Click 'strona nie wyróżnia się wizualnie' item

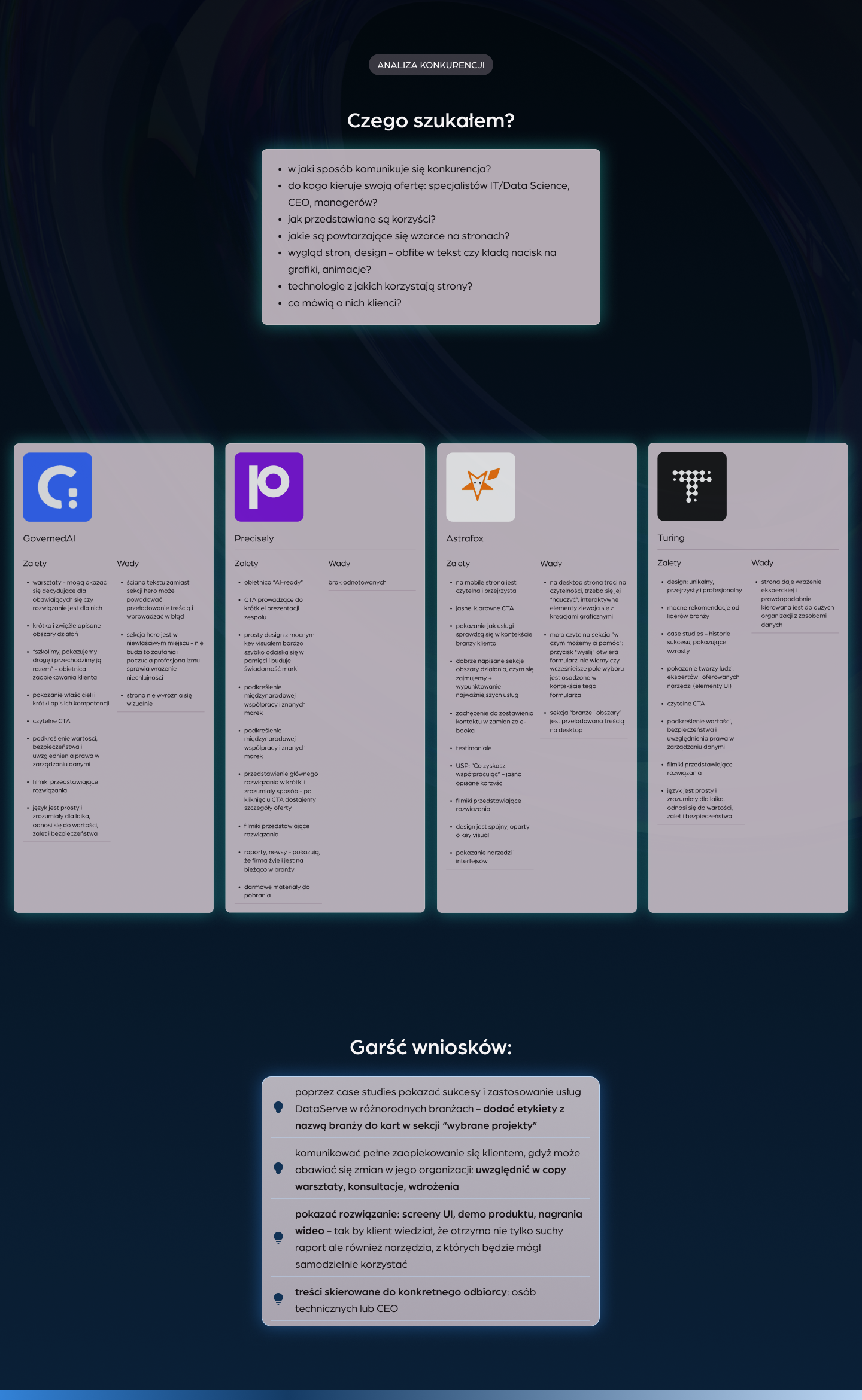click(x=159, y=699)
